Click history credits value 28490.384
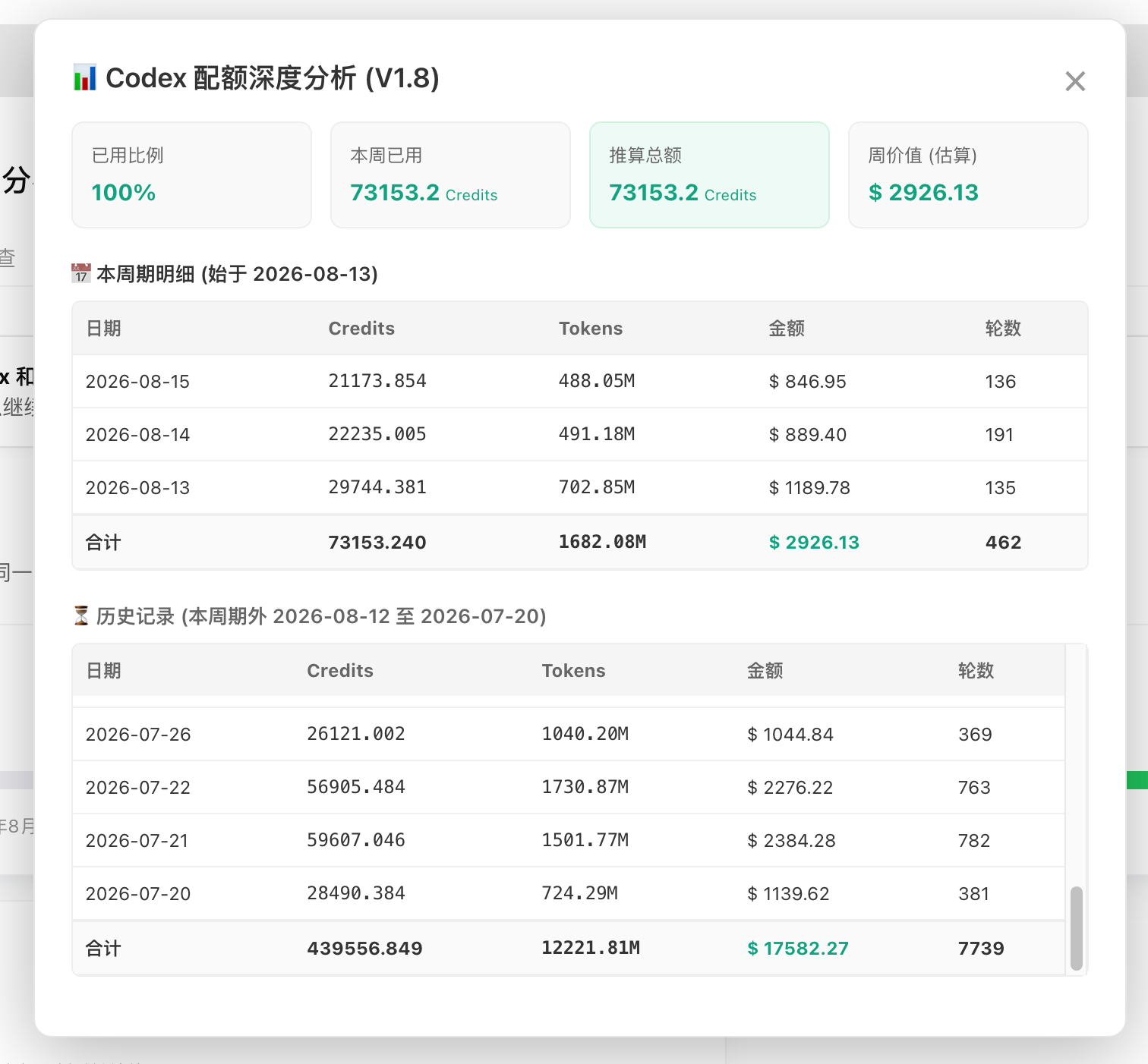The height and width of the screenshot is (1064, 1148). tap(356, 893)
